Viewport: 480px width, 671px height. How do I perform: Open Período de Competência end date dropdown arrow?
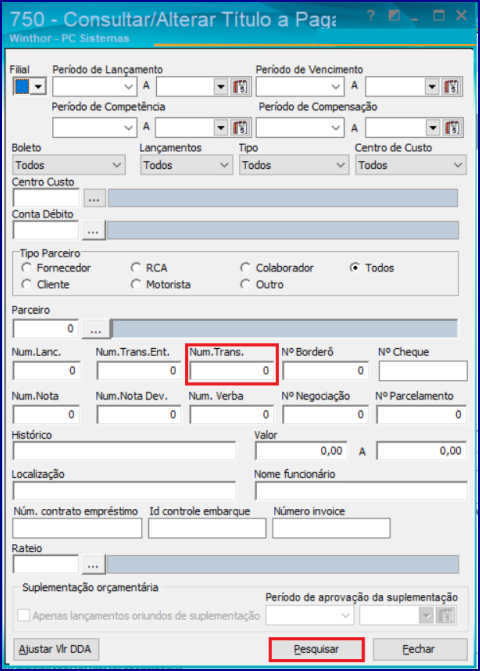(x=221, y=128)
